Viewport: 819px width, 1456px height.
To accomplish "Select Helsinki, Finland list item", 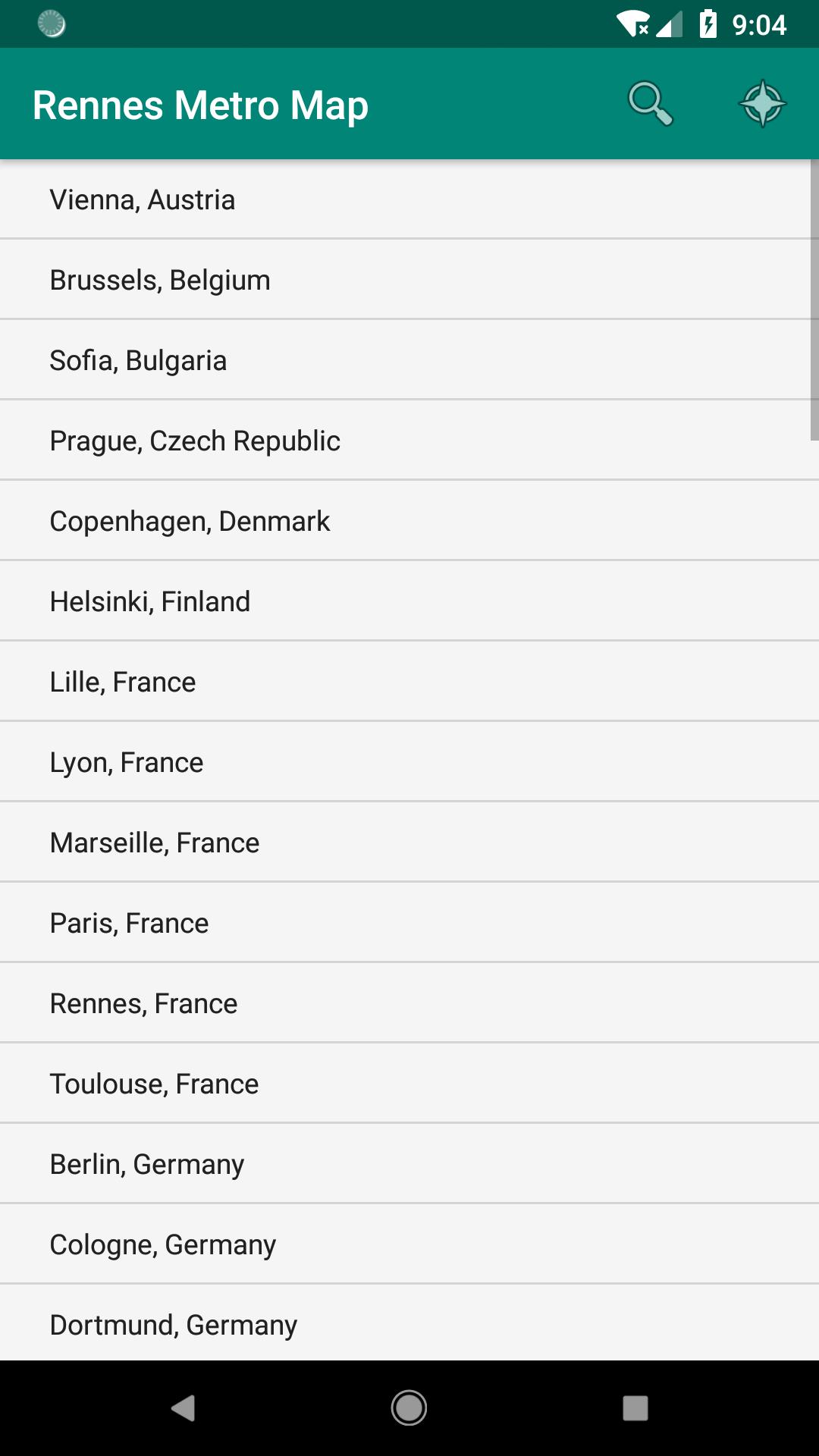I will pyautogui.click(x=409, y=601).
